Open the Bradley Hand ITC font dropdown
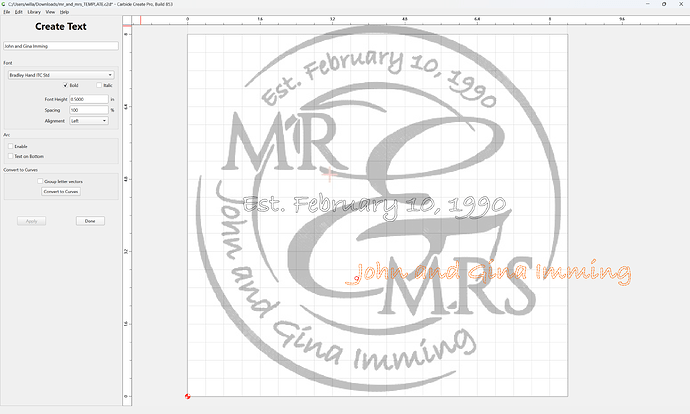 [x=61, y=75]
